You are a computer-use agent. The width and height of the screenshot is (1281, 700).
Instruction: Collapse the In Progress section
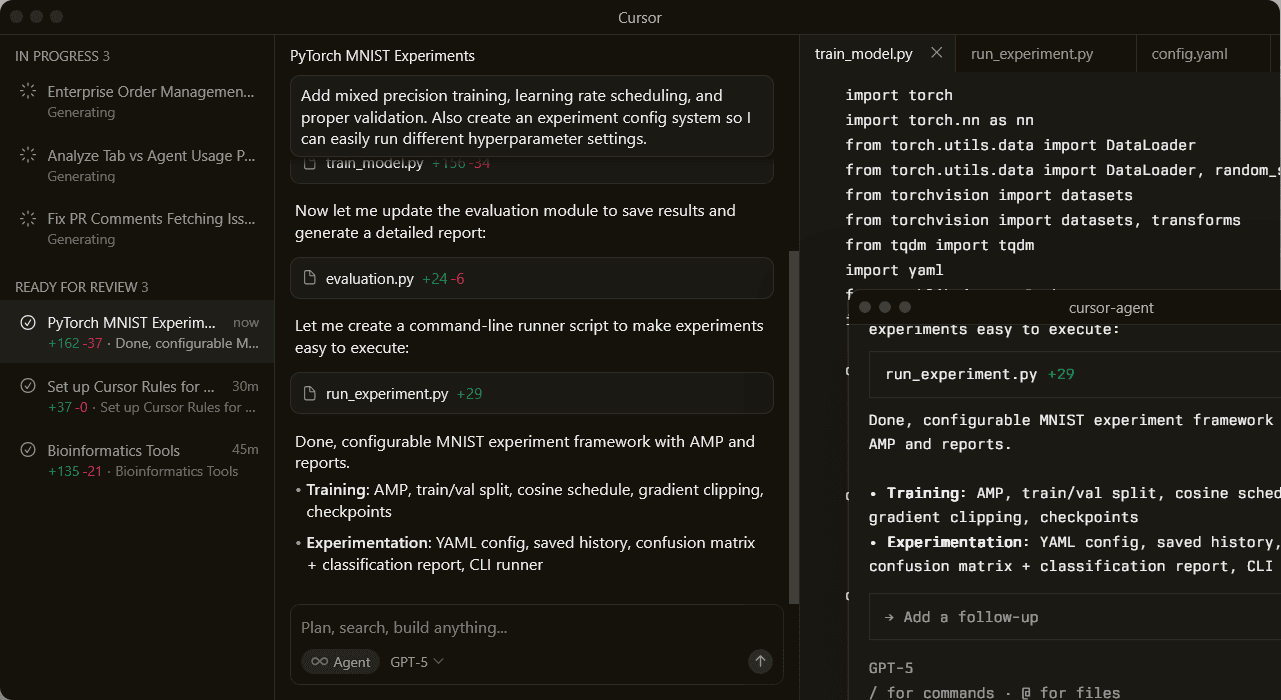(x=62, y=57)
